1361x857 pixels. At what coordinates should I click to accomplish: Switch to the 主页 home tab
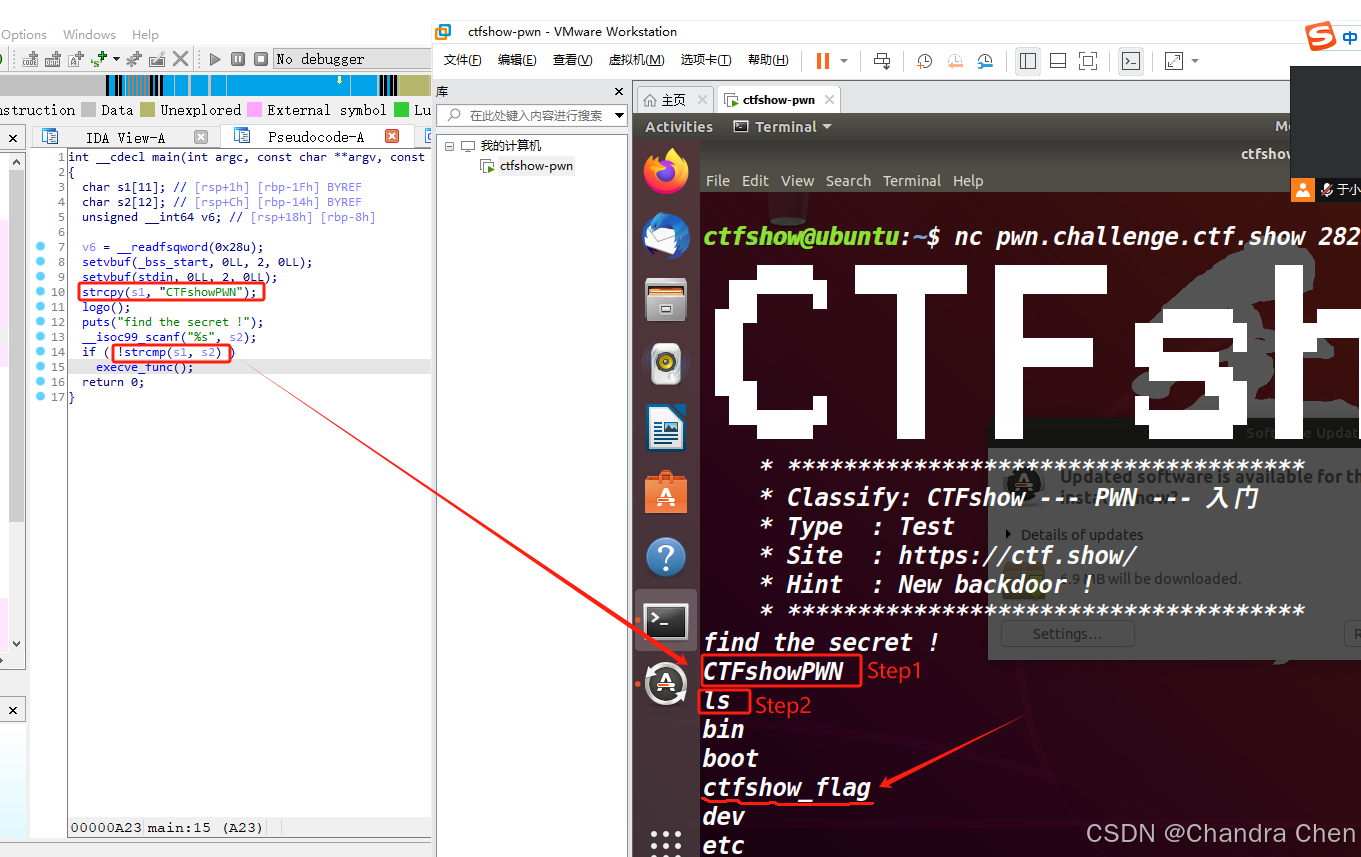674,100
